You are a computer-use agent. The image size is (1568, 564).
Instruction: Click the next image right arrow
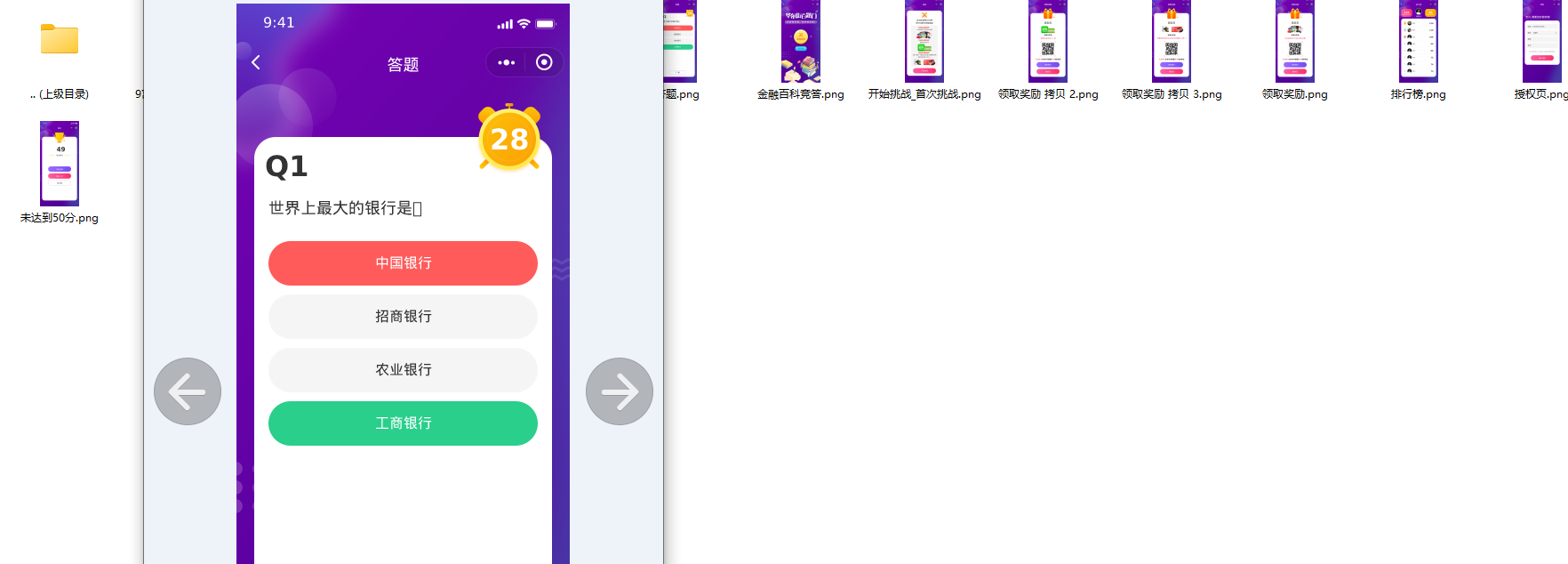coord(620,391)
